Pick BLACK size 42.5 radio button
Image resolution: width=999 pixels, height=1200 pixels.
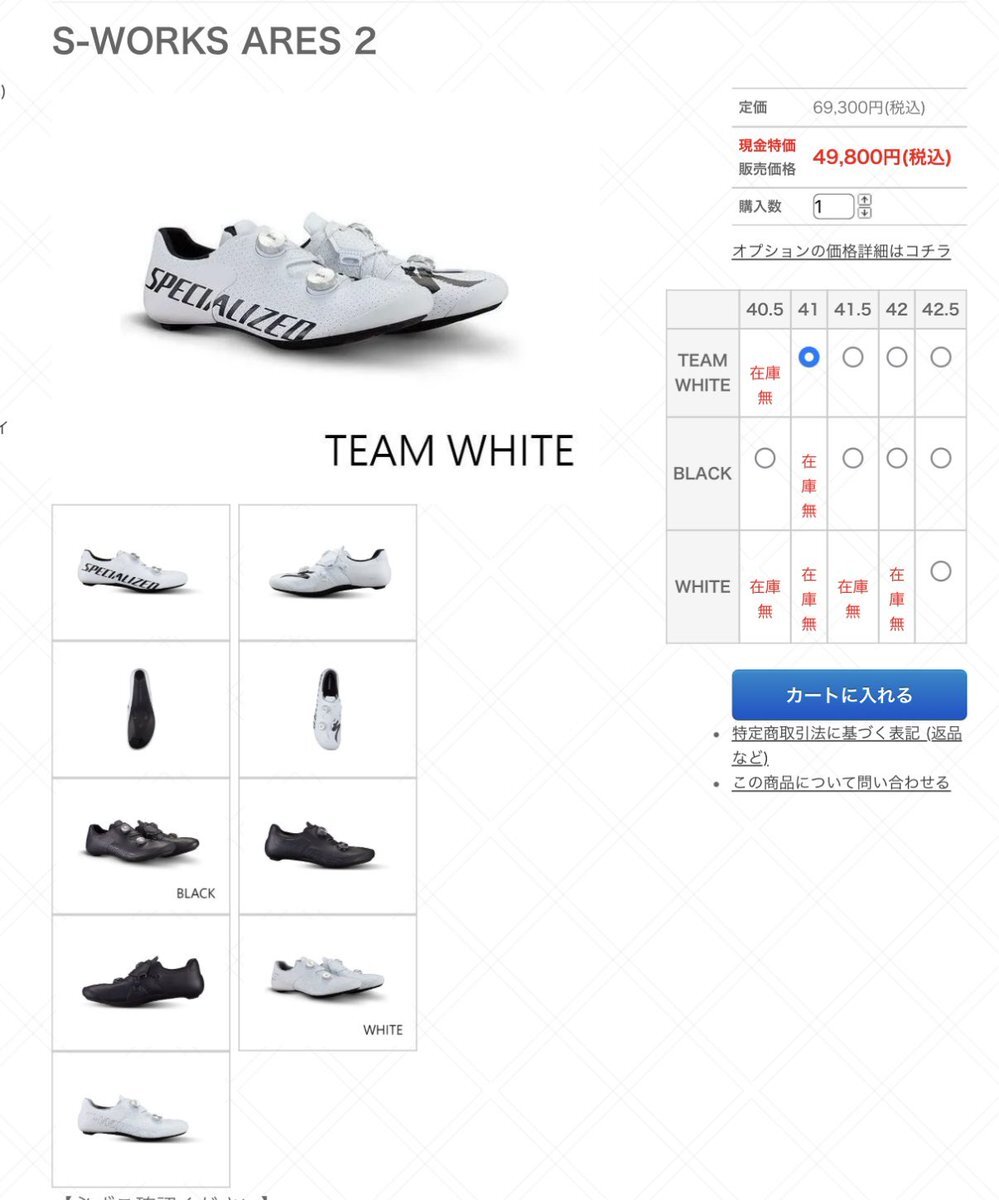point(940,458)
